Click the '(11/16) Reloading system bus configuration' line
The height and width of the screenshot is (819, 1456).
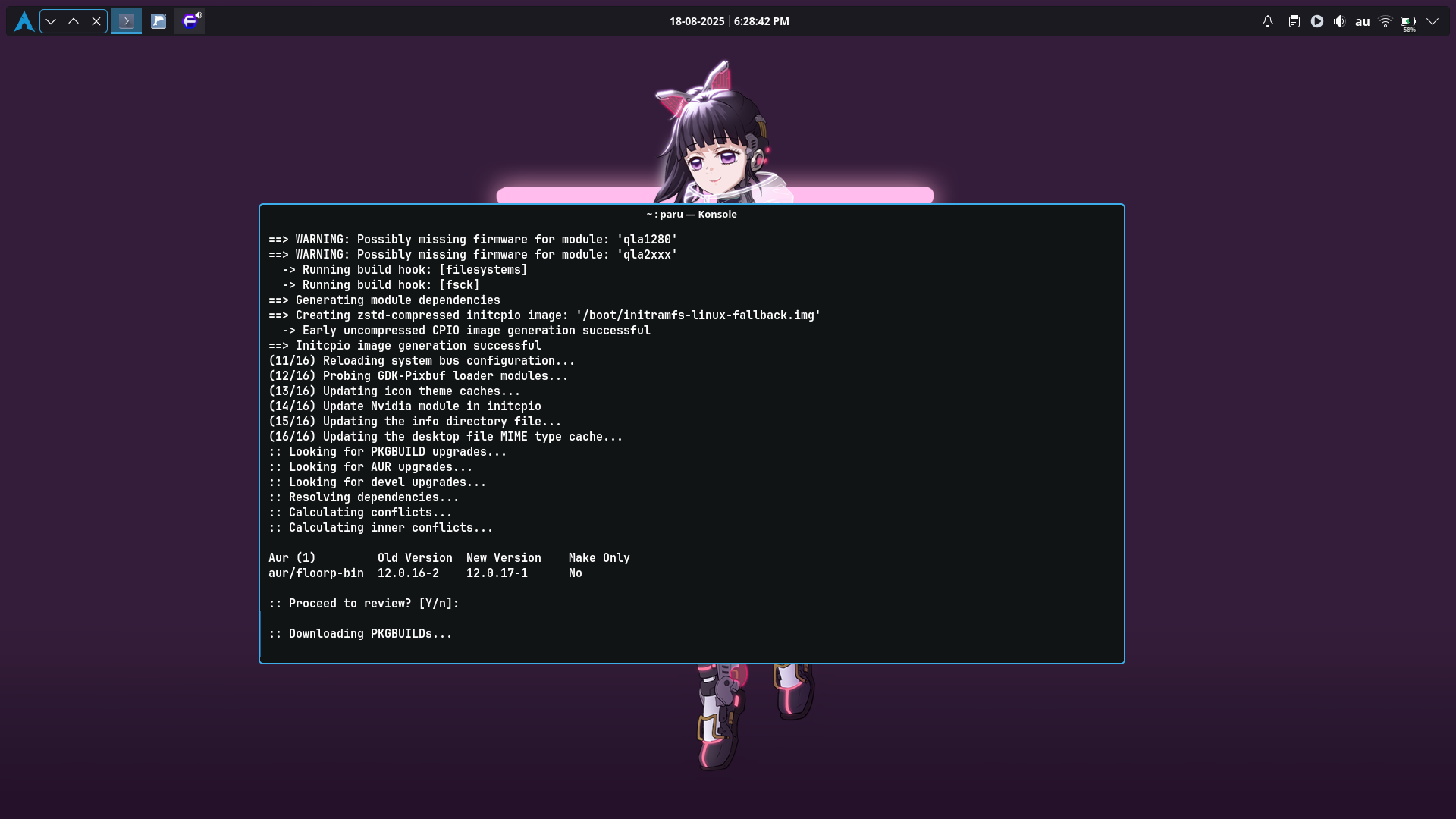point(422,361)
